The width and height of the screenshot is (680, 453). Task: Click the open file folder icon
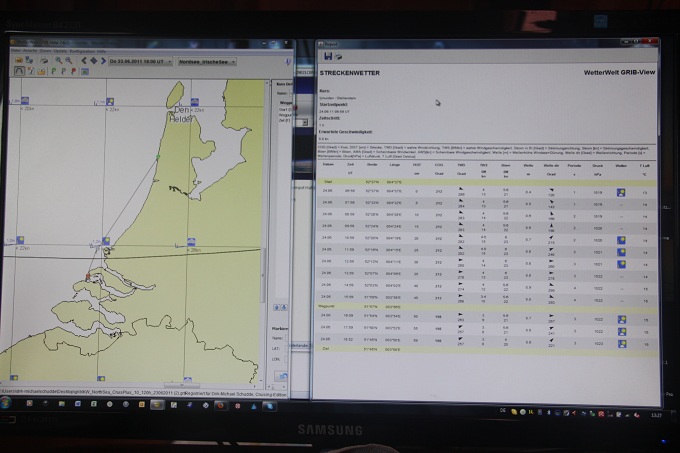pyautogui.click(x=19, y=60)
